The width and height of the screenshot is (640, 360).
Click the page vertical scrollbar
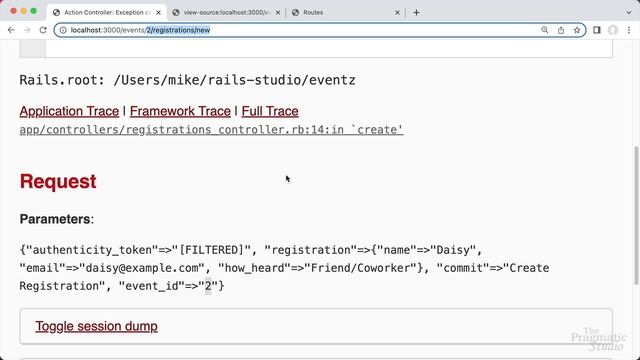coord(636,215)
